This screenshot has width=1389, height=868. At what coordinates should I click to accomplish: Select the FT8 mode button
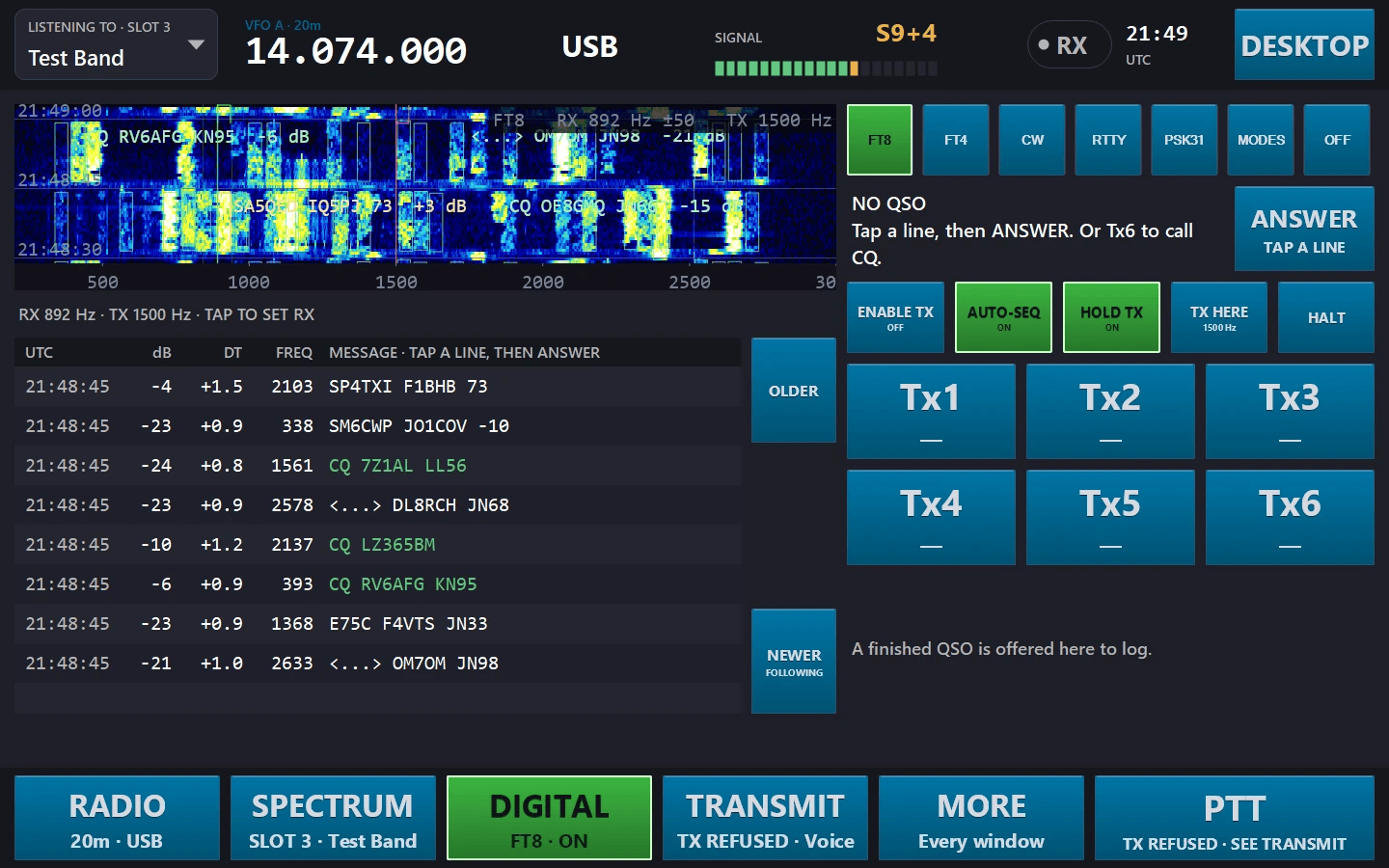(880, 140)
